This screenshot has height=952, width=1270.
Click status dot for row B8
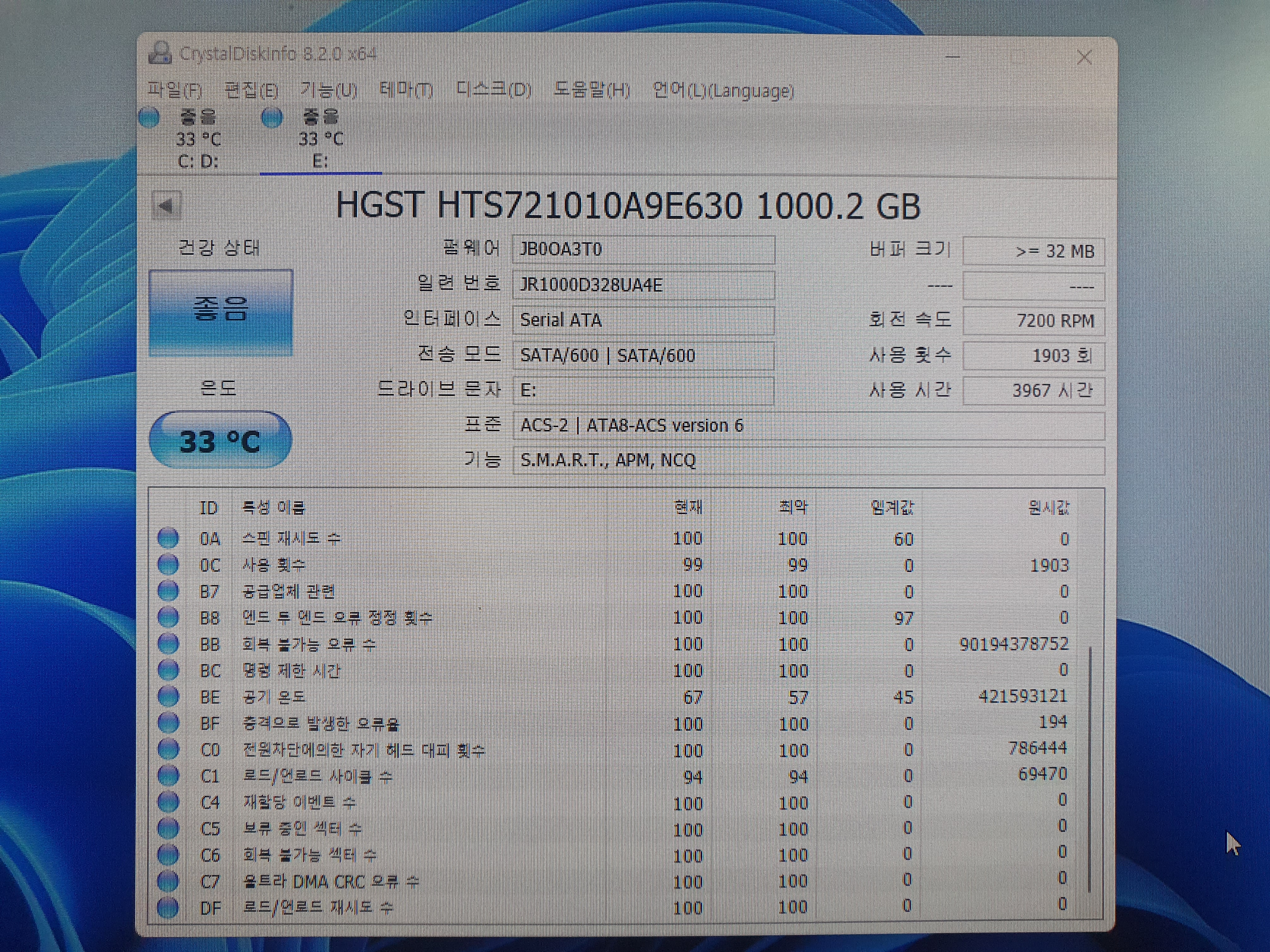coord(168,617)
